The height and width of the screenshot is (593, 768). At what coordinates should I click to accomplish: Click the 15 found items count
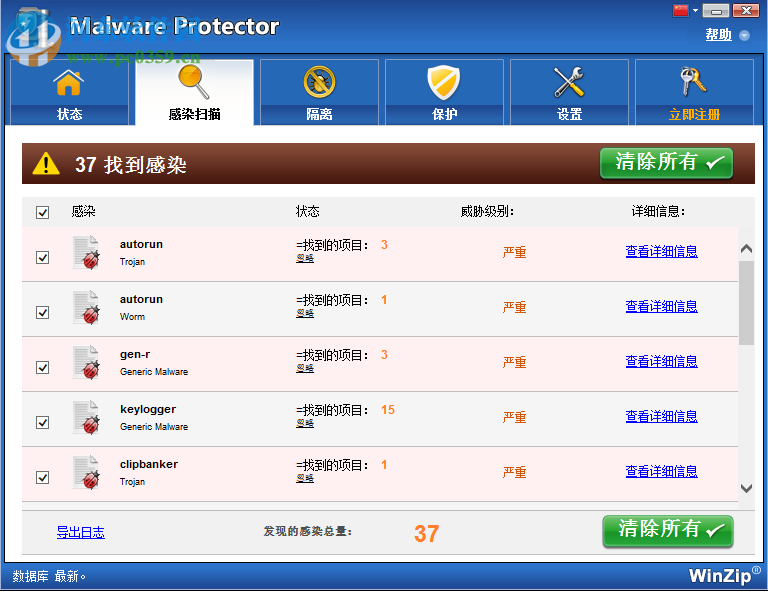click(388, 410)
